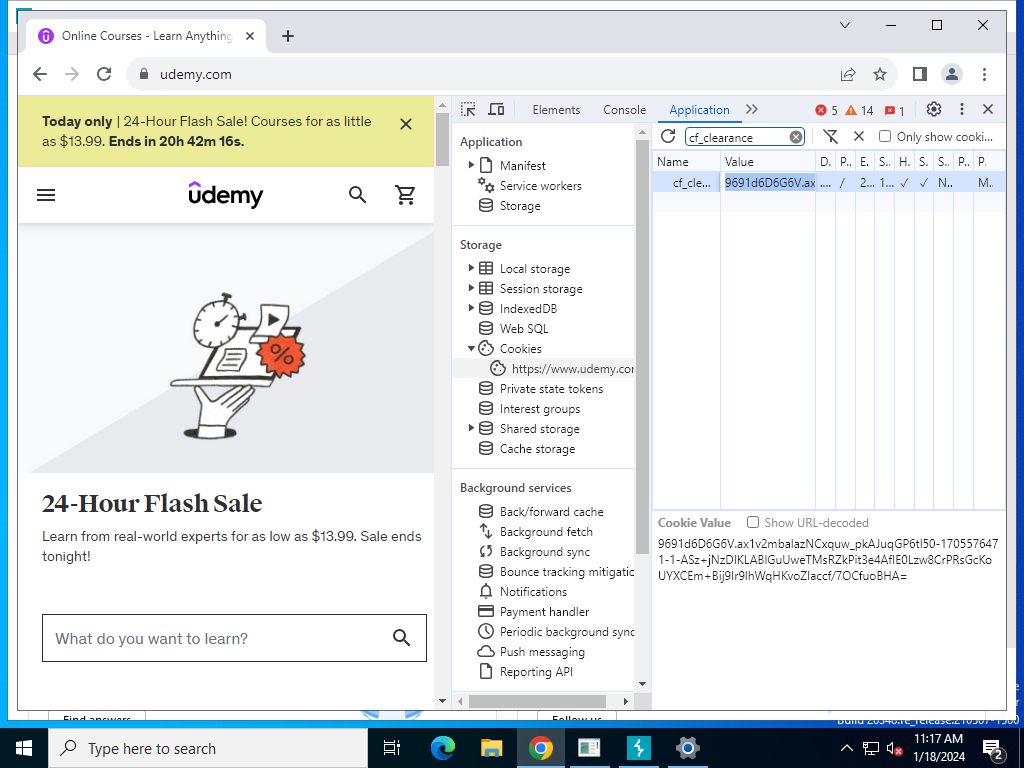Select Service workers in sidebar

(540, 185)
